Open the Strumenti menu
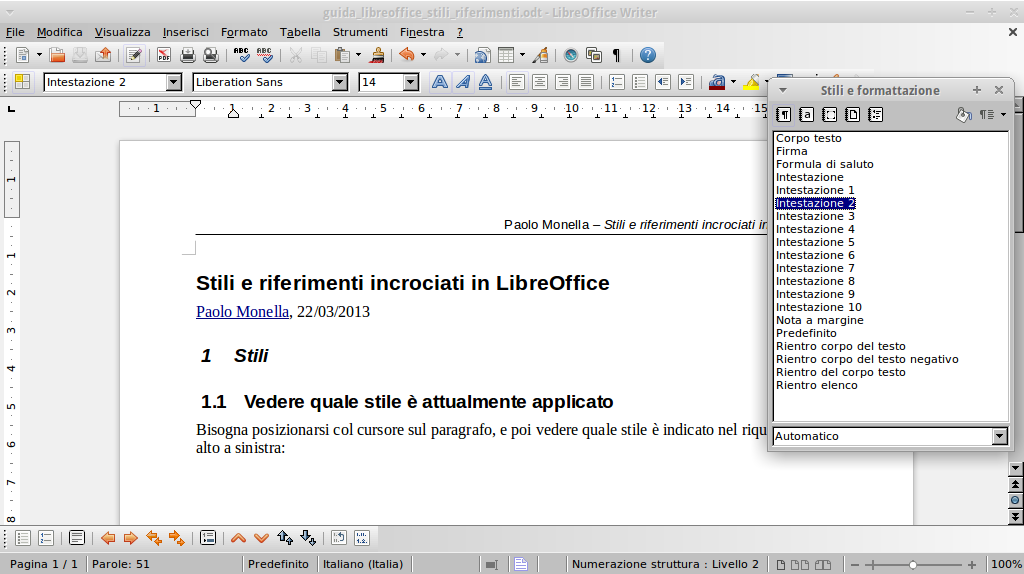Image resolution: width=1024 pixels, height=574 pixels. pyautogui.click(x=360, y=32)
